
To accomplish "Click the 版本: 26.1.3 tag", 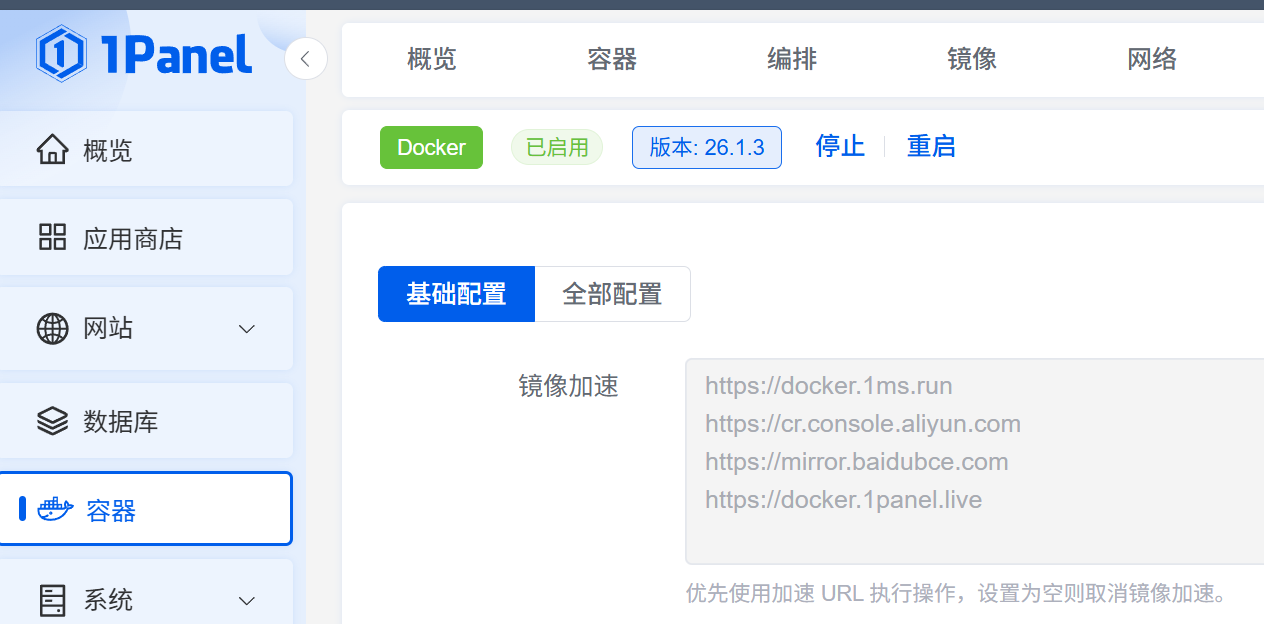I will 707,147.
